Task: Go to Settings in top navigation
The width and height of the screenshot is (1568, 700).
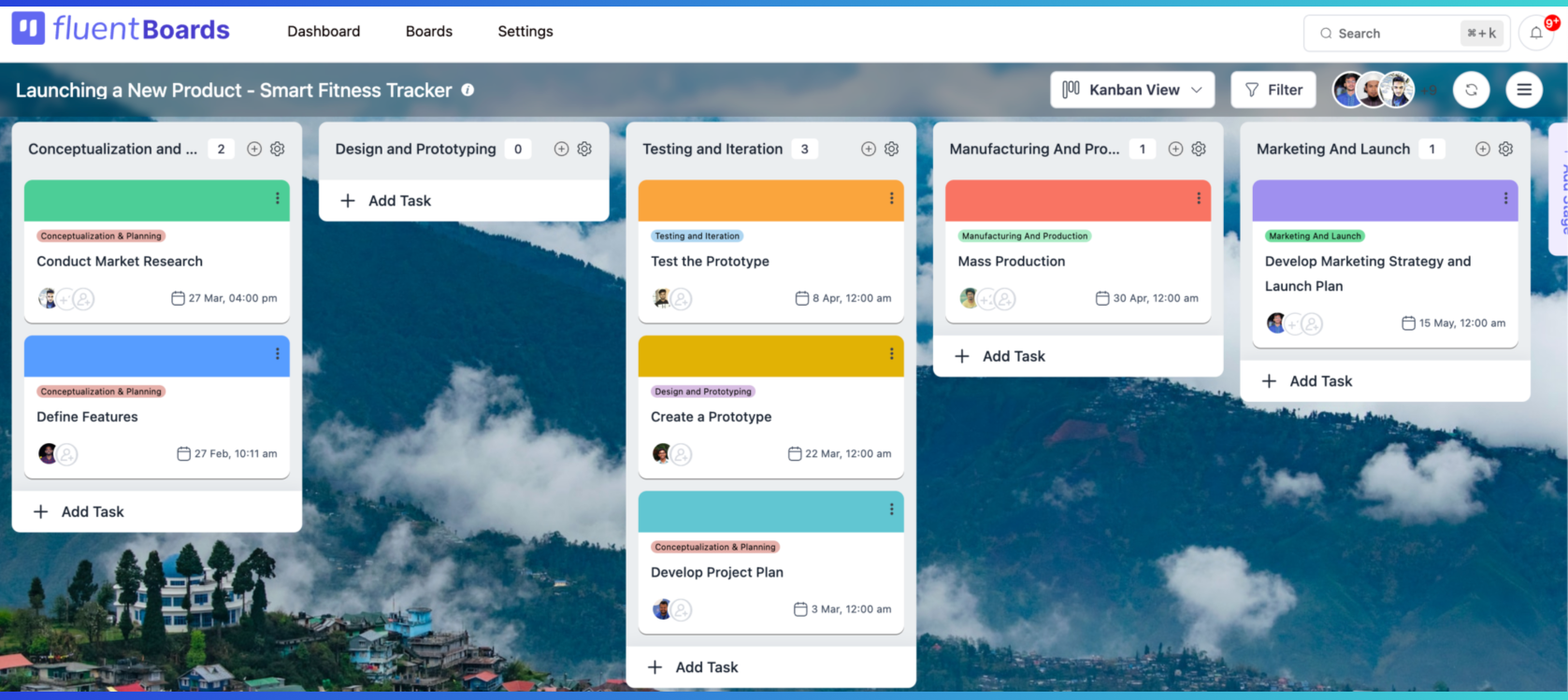Action: pyautogui.click(x=525, y=32)
